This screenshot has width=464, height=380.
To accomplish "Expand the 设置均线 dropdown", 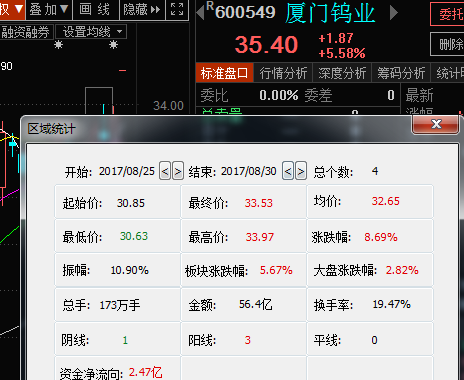I will click(91, 32).
